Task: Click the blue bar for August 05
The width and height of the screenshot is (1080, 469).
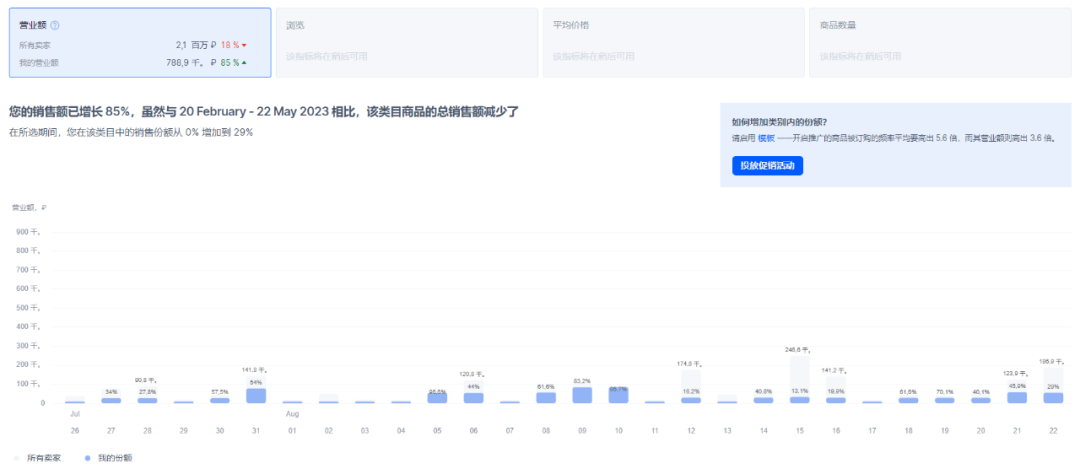Action: point(437,398)
